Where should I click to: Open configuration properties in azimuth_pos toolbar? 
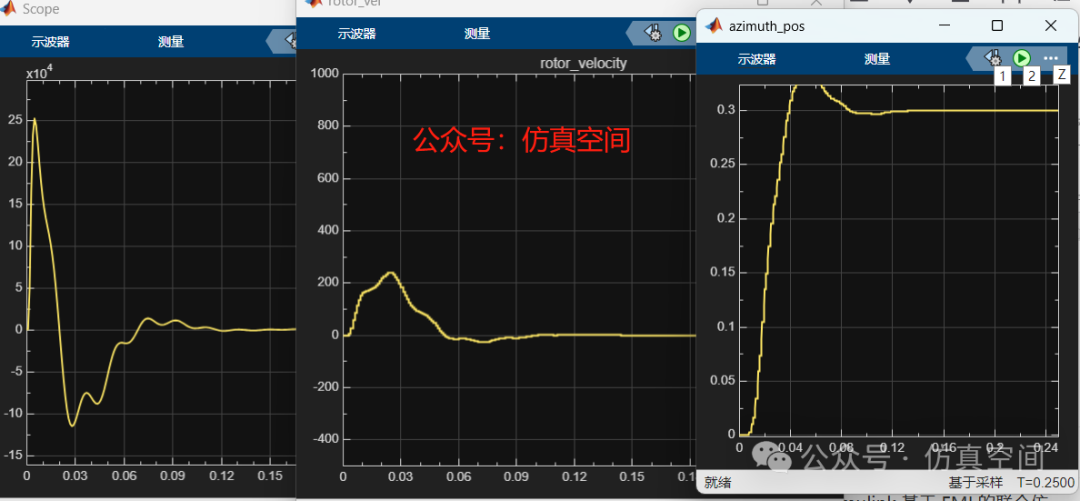point(993,58)
